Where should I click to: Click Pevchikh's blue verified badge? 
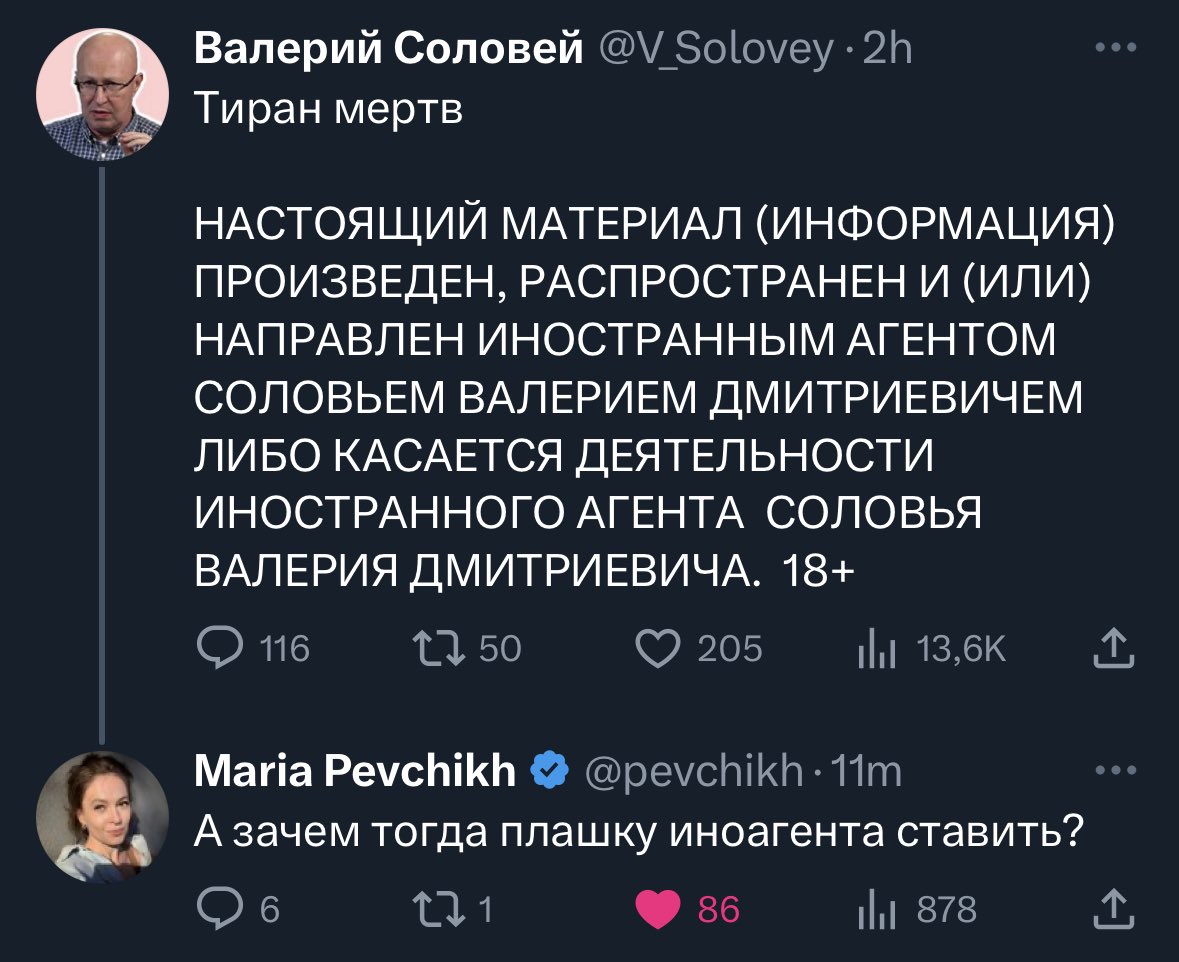550,770
